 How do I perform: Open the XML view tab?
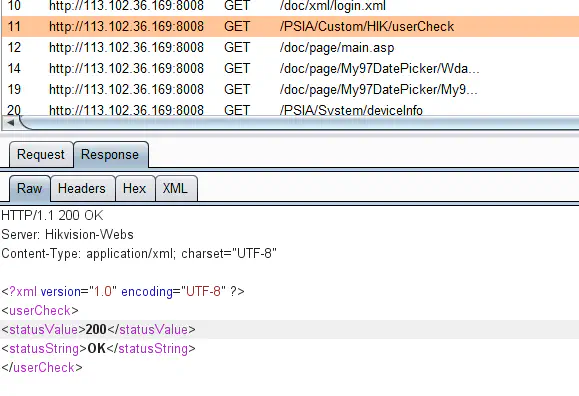point(176,188)
